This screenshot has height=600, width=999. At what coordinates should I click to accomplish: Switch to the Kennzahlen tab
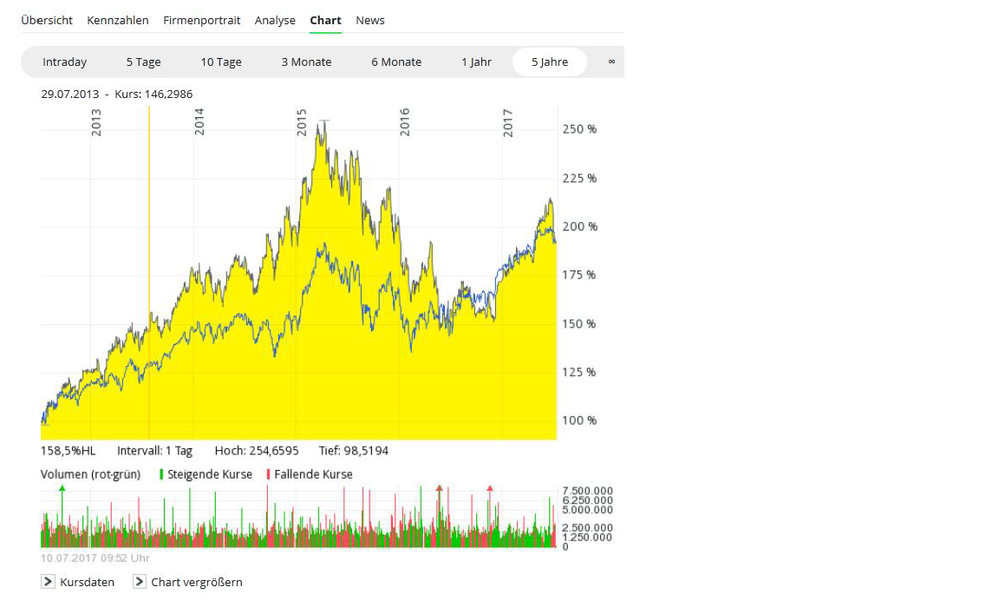coord(118,20)
